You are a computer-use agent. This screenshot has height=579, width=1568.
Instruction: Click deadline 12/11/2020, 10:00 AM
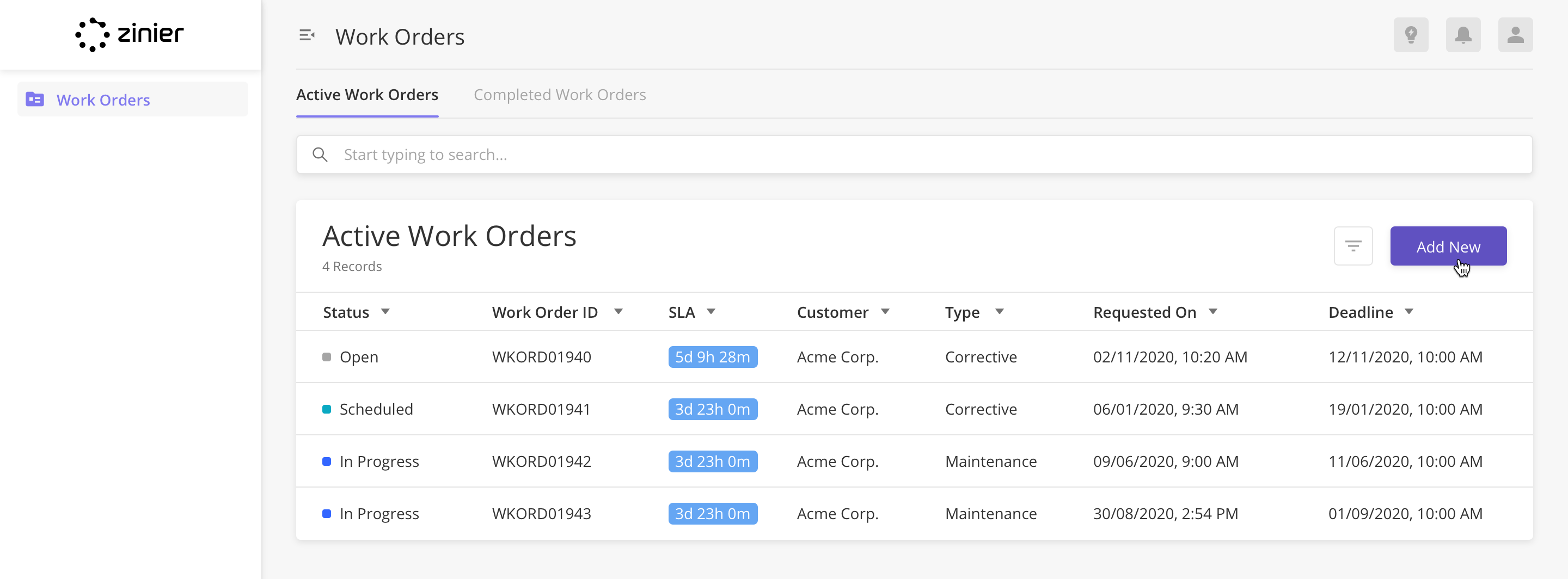coord(1405,357)
